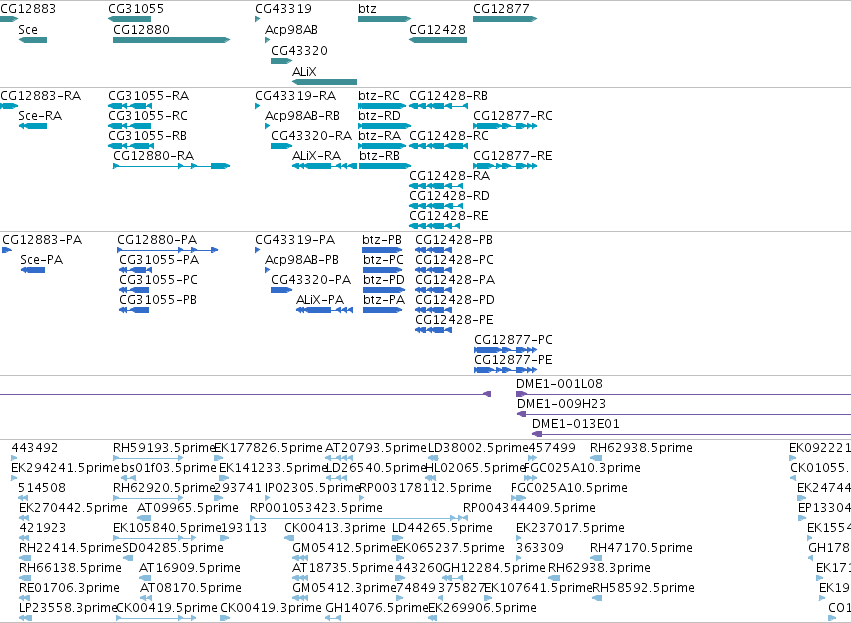
Task: Click EST GH14076.5prime label
Action: click(x=376, y=608)
